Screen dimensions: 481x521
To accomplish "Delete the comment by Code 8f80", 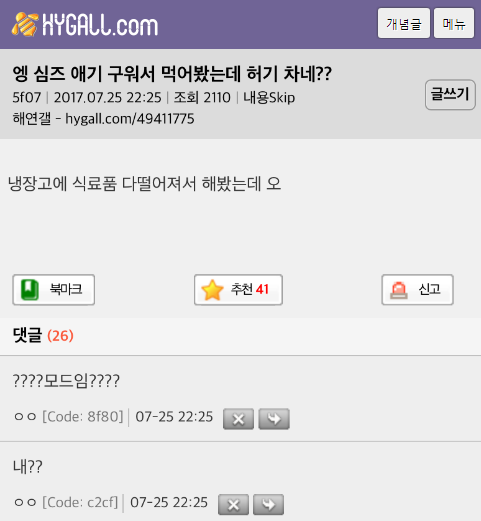I will (238, 419).
